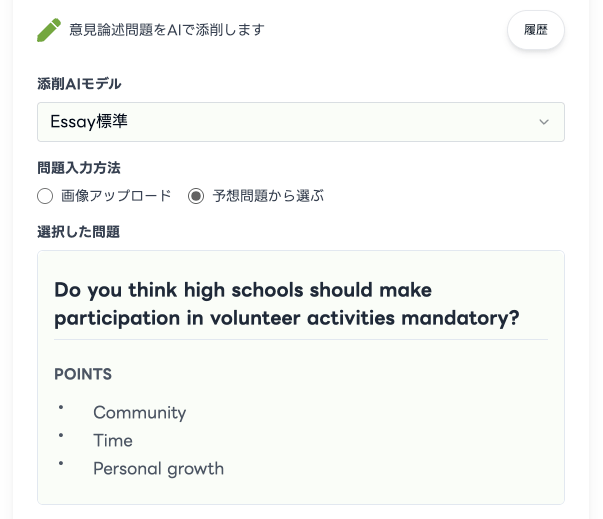The image size is (603, 519).
Task: Click the 添削AIモデル field label
Action: [80, 83]
